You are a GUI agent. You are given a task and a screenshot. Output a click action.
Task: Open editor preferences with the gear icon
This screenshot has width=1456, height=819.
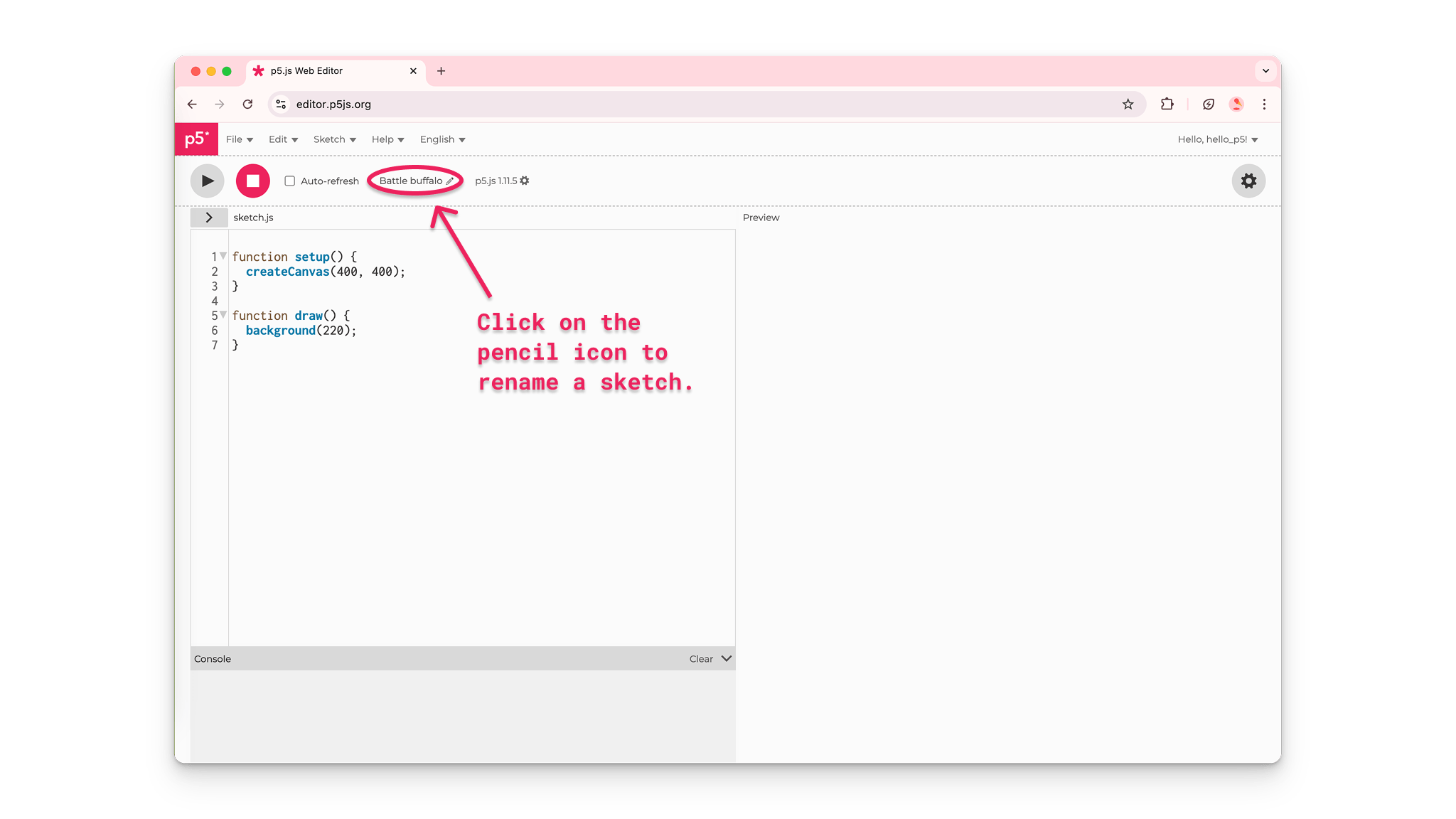click(x=1248, y=181)
